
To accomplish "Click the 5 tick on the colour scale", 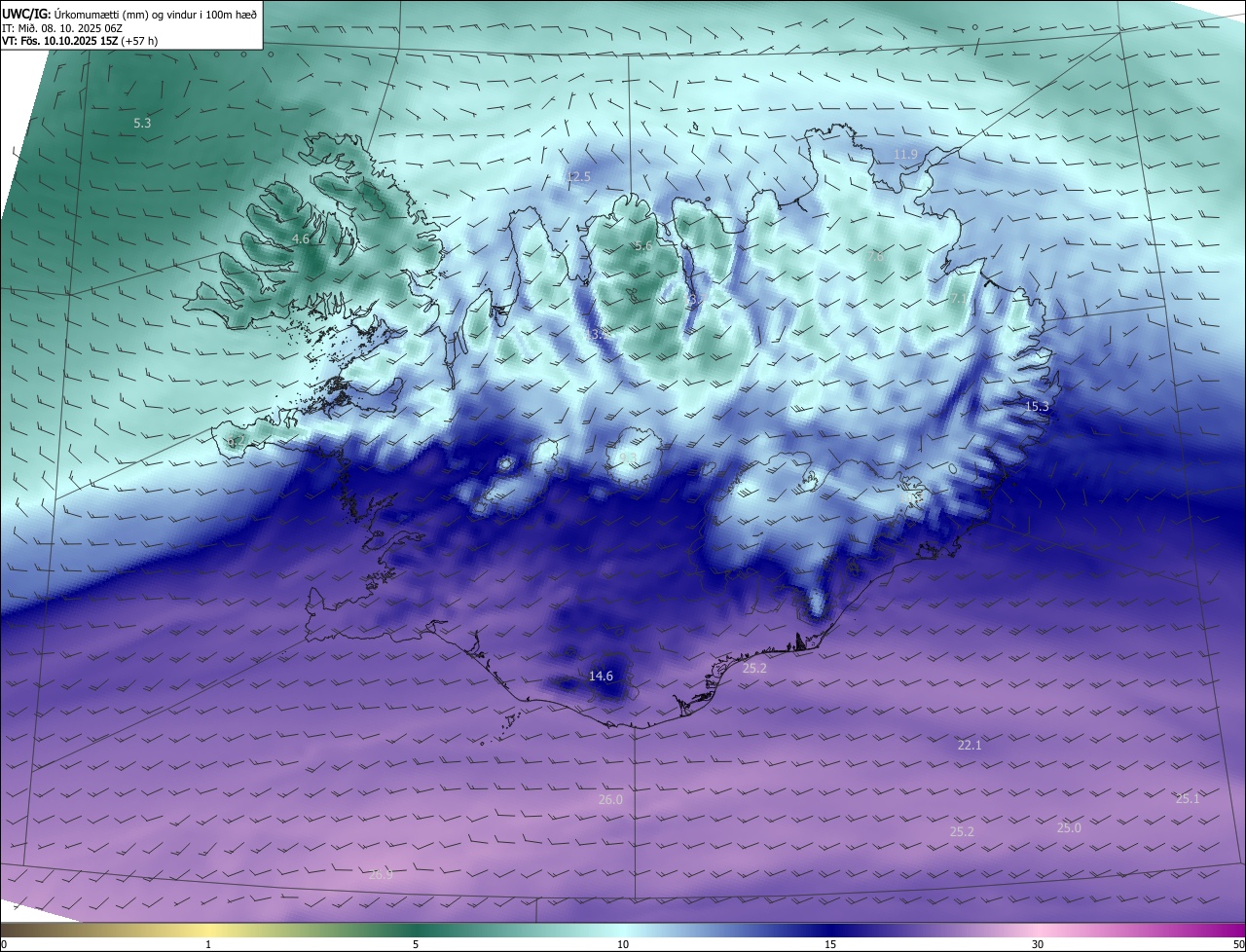I will coord(416,944).
